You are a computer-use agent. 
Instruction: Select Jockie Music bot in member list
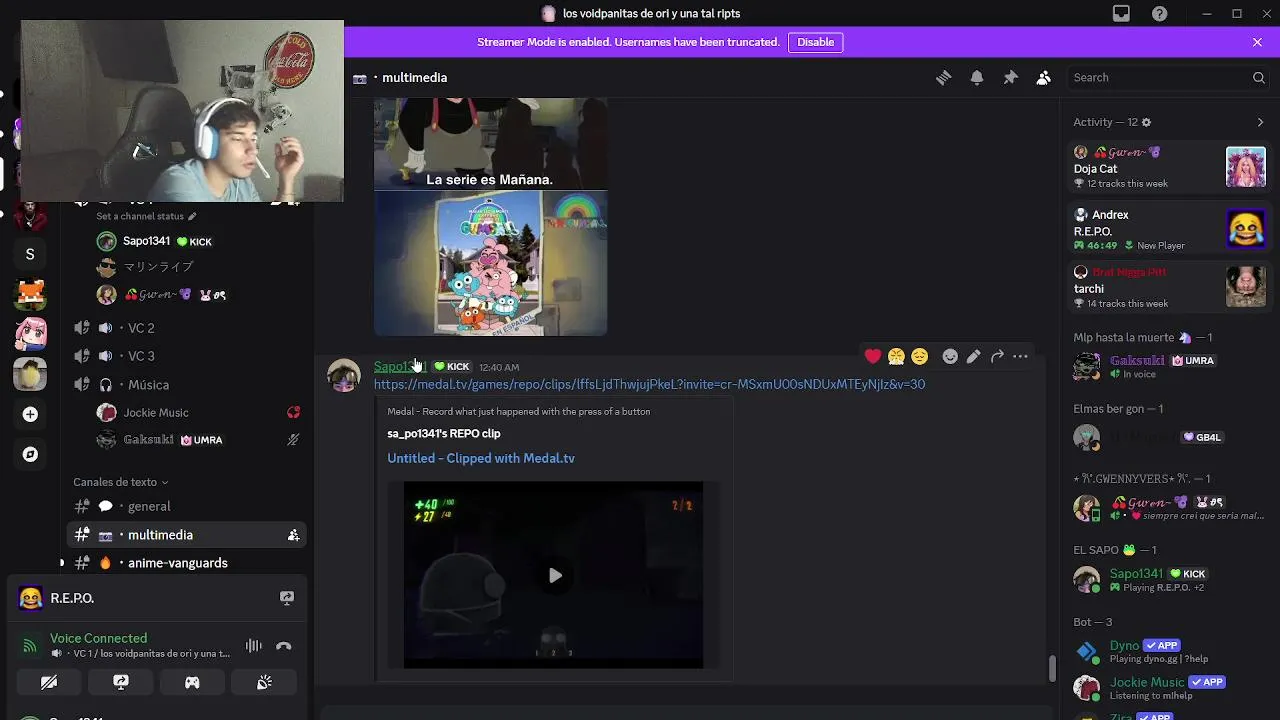[x=1166, y=688]
